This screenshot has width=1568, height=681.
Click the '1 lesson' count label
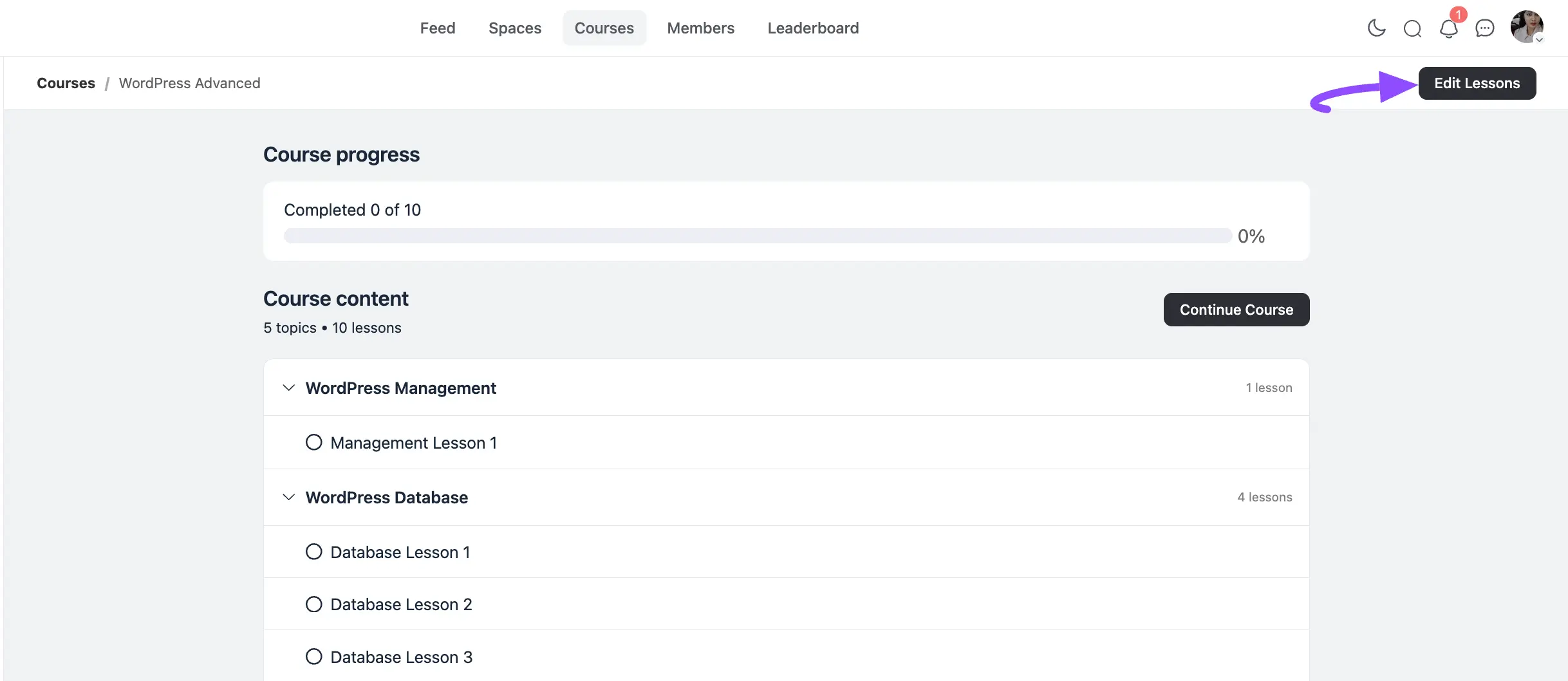click(1269, 387)
